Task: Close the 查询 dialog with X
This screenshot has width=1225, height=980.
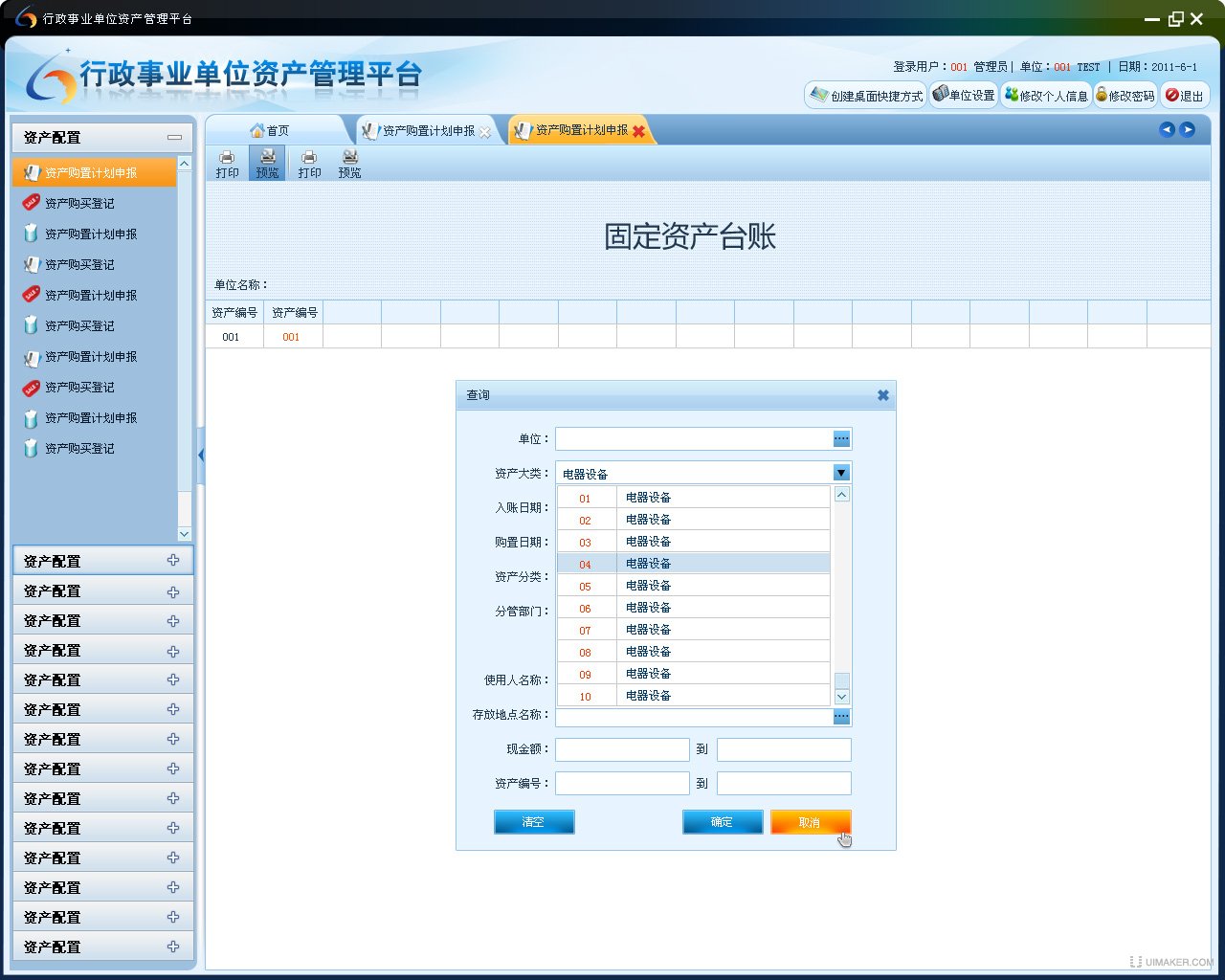Action: (x=882, y=395)
